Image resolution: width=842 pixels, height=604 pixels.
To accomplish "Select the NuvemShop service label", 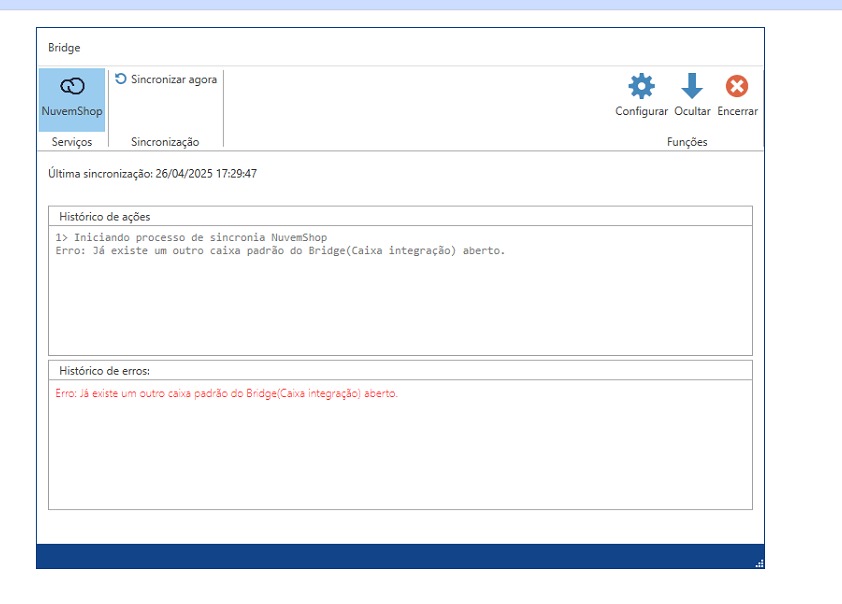I will pyautogui.click(x=72, y=112).
